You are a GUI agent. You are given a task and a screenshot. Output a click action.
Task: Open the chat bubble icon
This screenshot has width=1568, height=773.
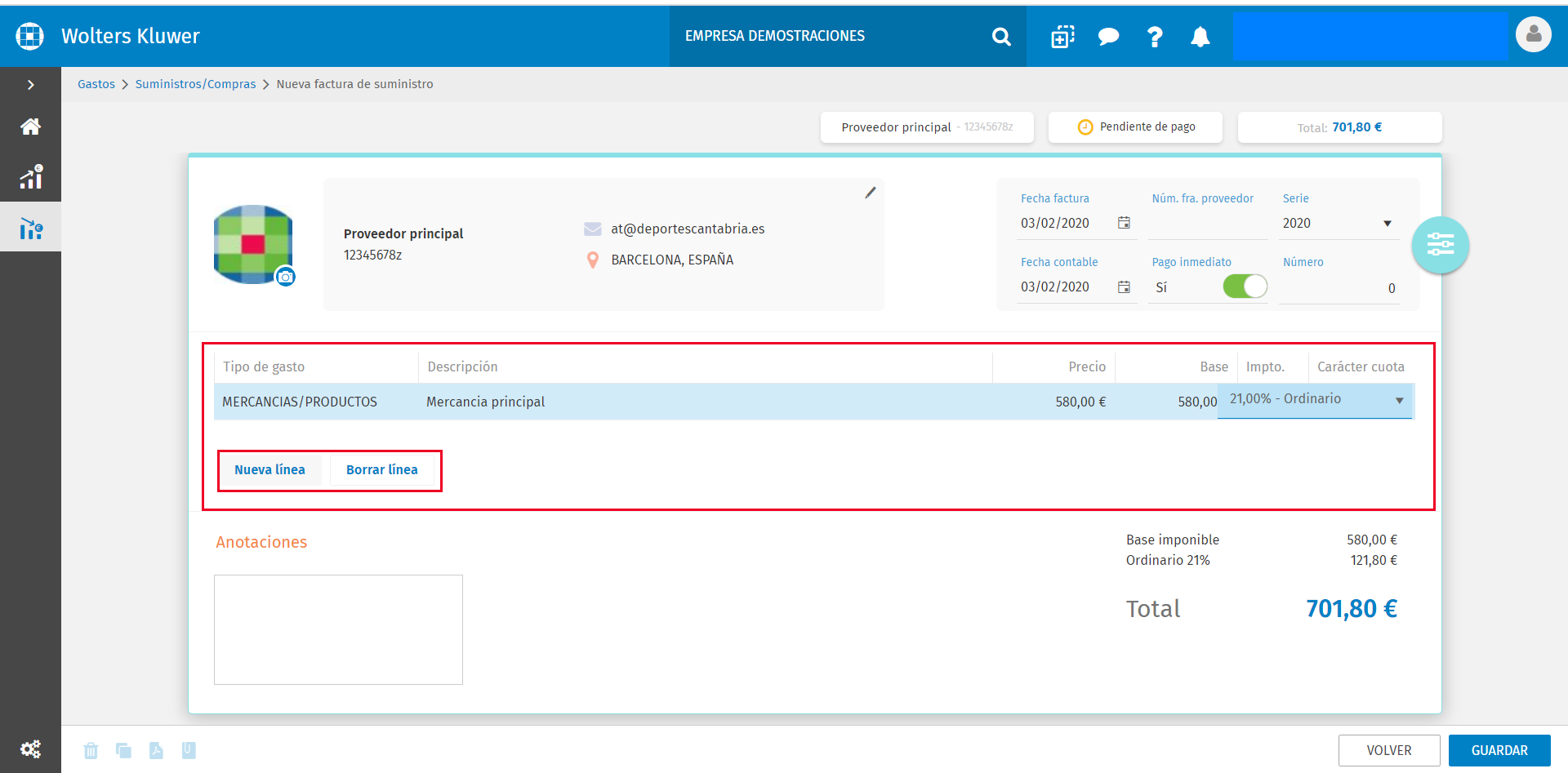[1108, 37]
